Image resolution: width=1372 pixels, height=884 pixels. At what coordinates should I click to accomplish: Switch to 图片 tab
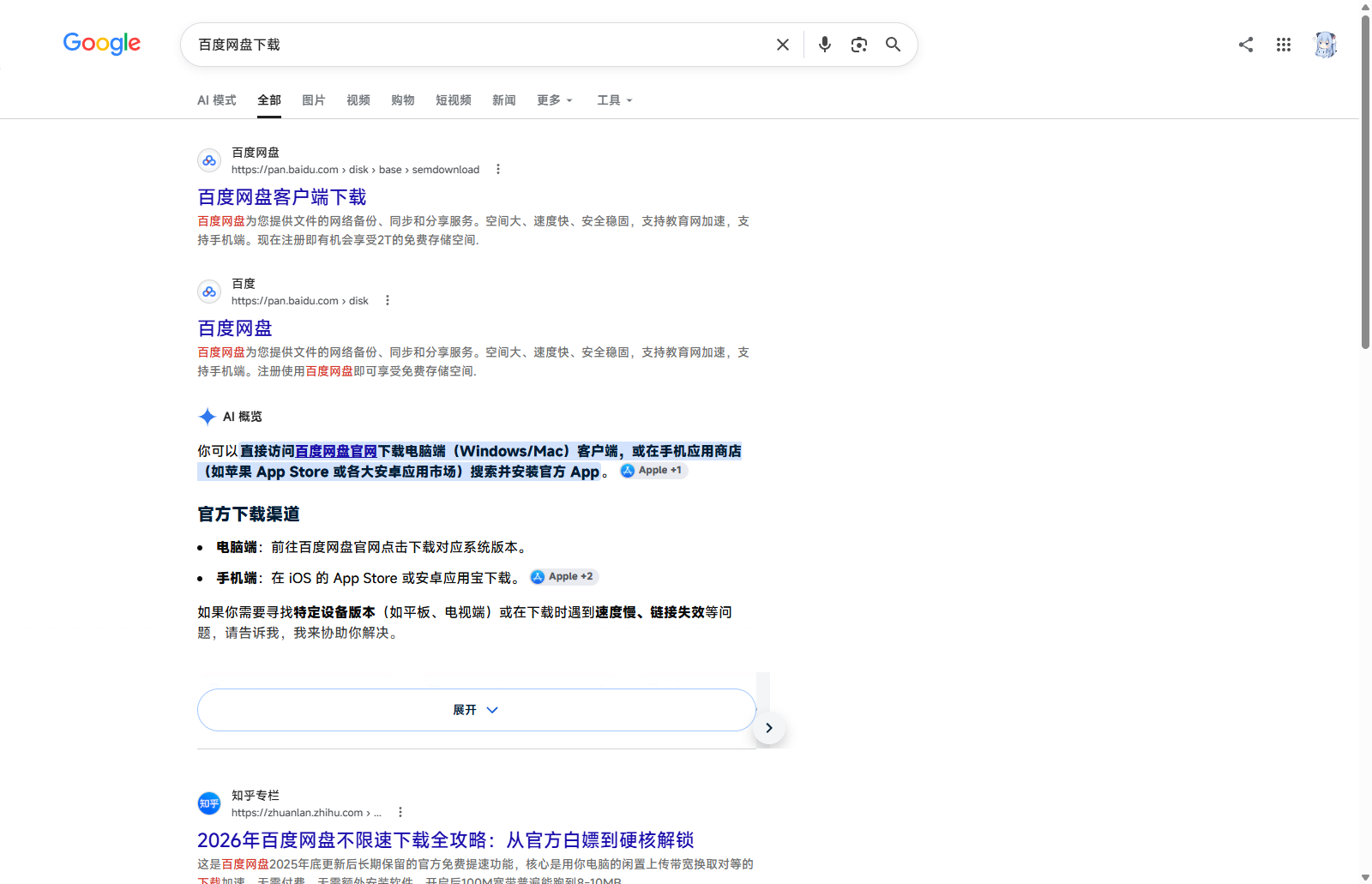tap(314, 100)
